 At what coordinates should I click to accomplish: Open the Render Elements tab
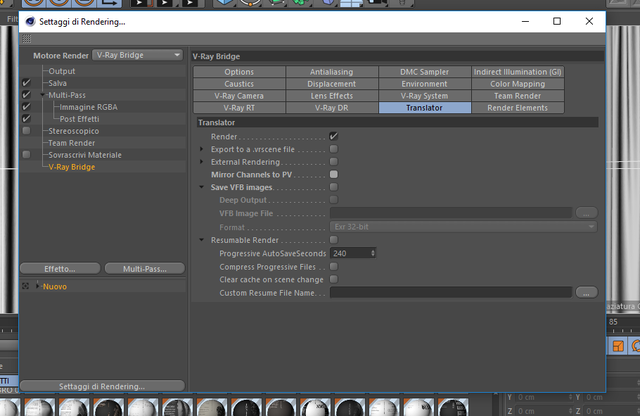tap(518, 108)
